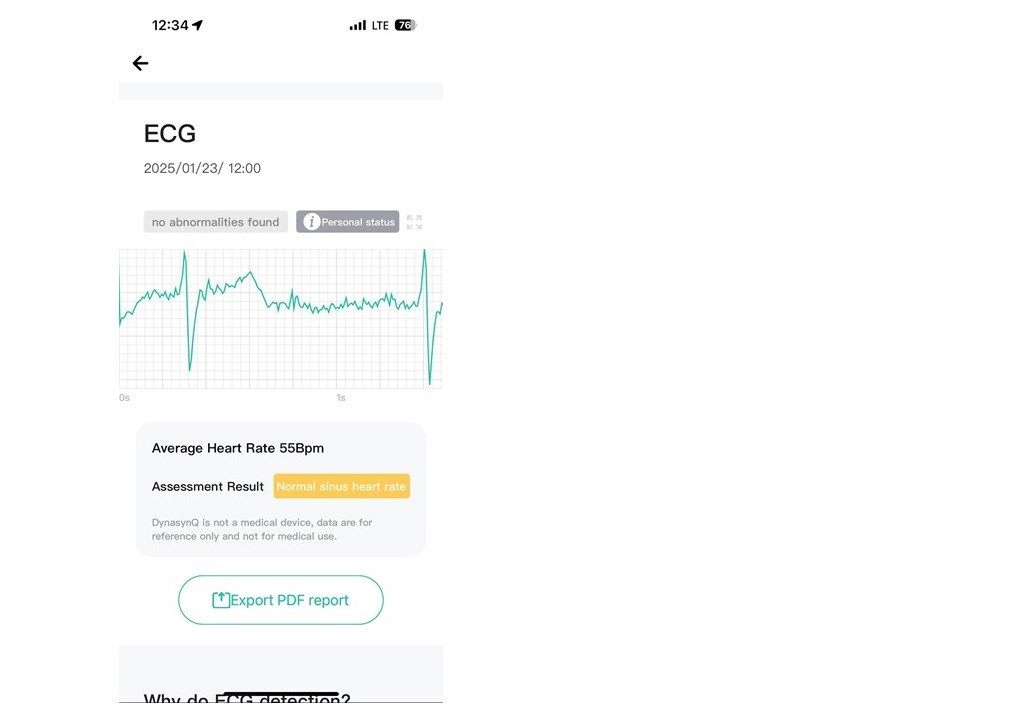The width and height of the screenshot is (1029, 713).
Task: Tap the battery indicator showing 76
Action: pos(406,26)
